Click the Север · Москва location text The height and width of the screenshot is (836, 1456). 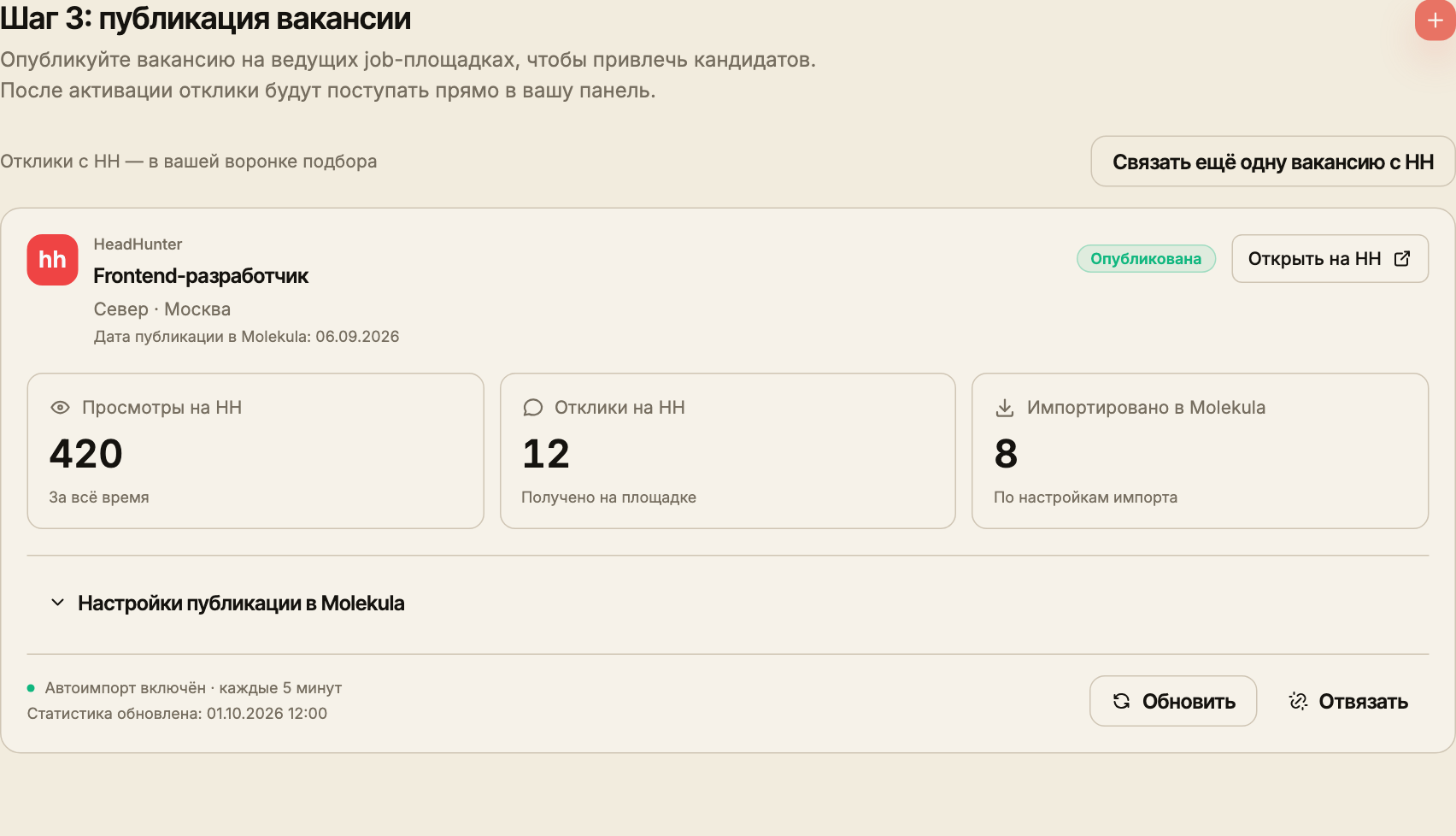162,309
